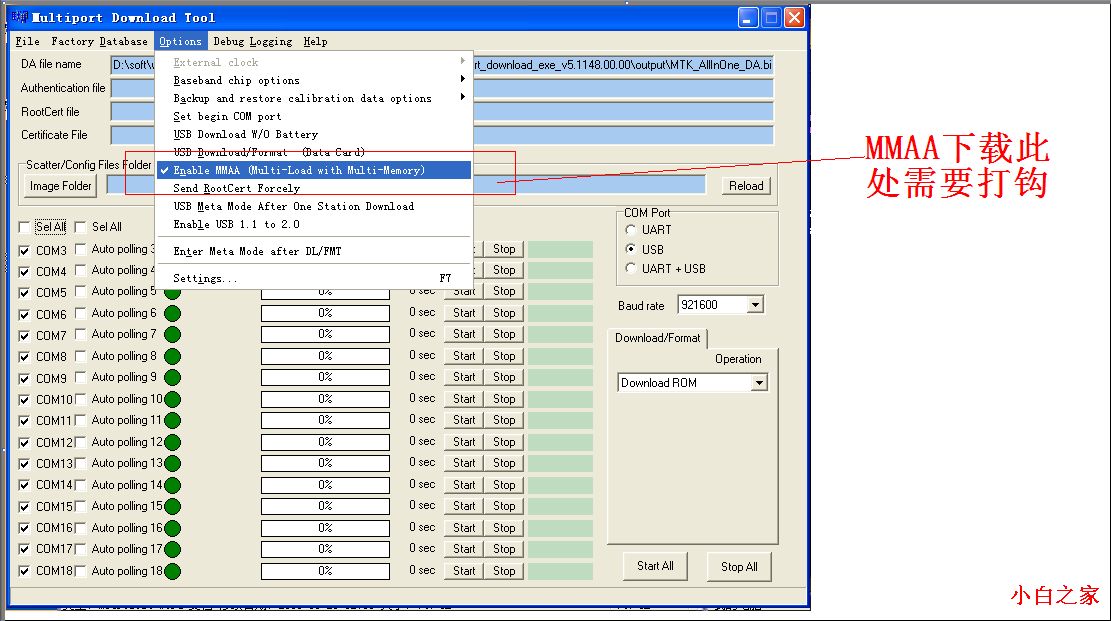This screenshot has height=621, width=1111.
Task: Click the COM17 progress bar showing 0%
Action: [325, 549]
